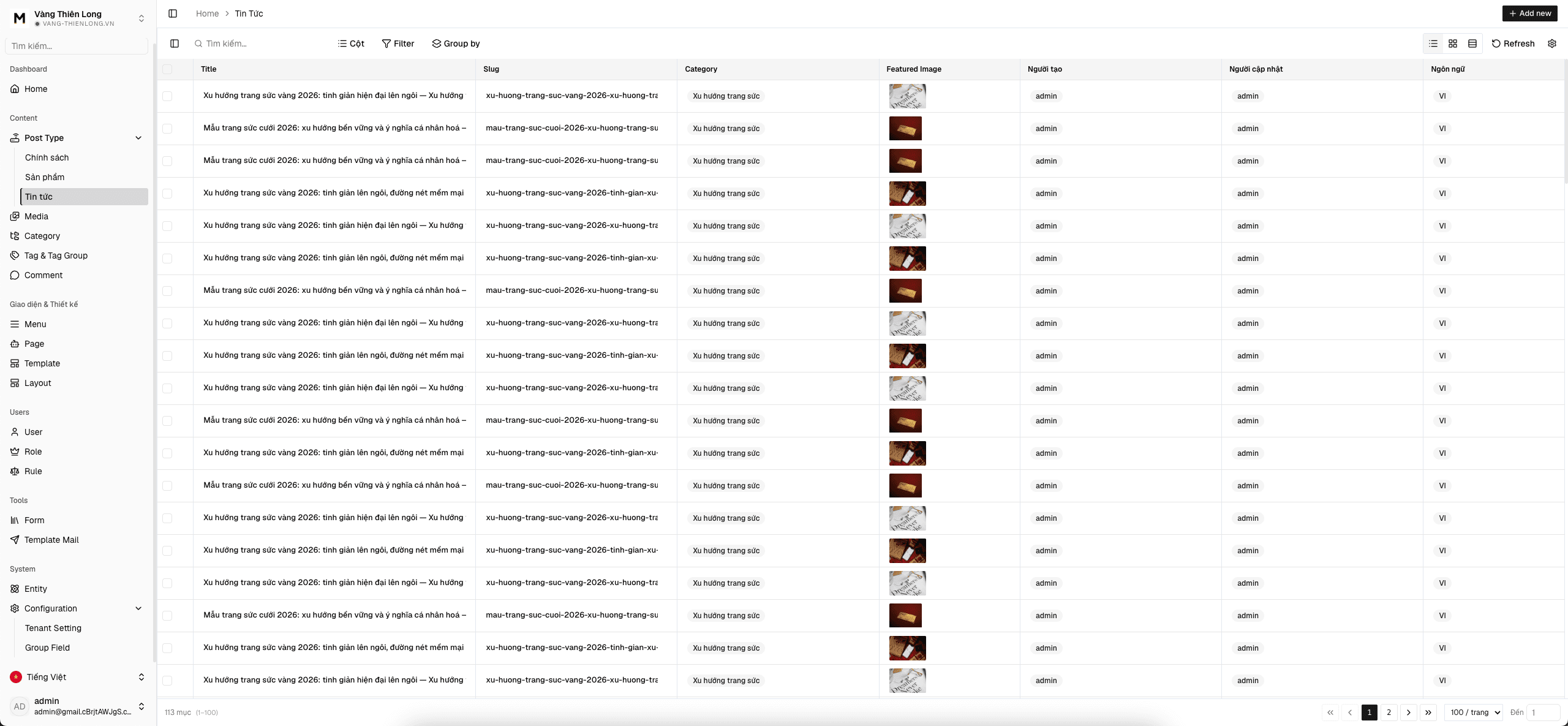Open table settings gear icon
This screenshot has width=1568, height=726.
click(x=1552, y=43)
